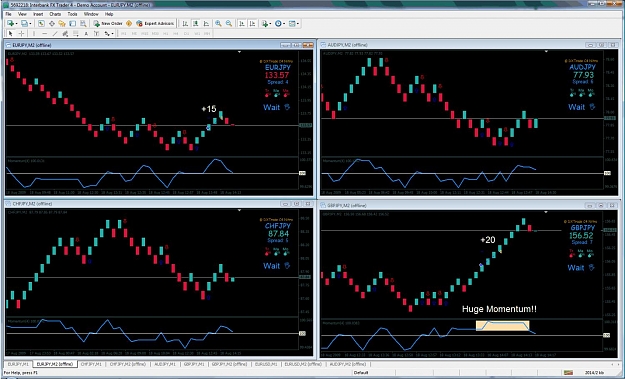Expand the Profiles dropdown arrow

pos(30,24)
